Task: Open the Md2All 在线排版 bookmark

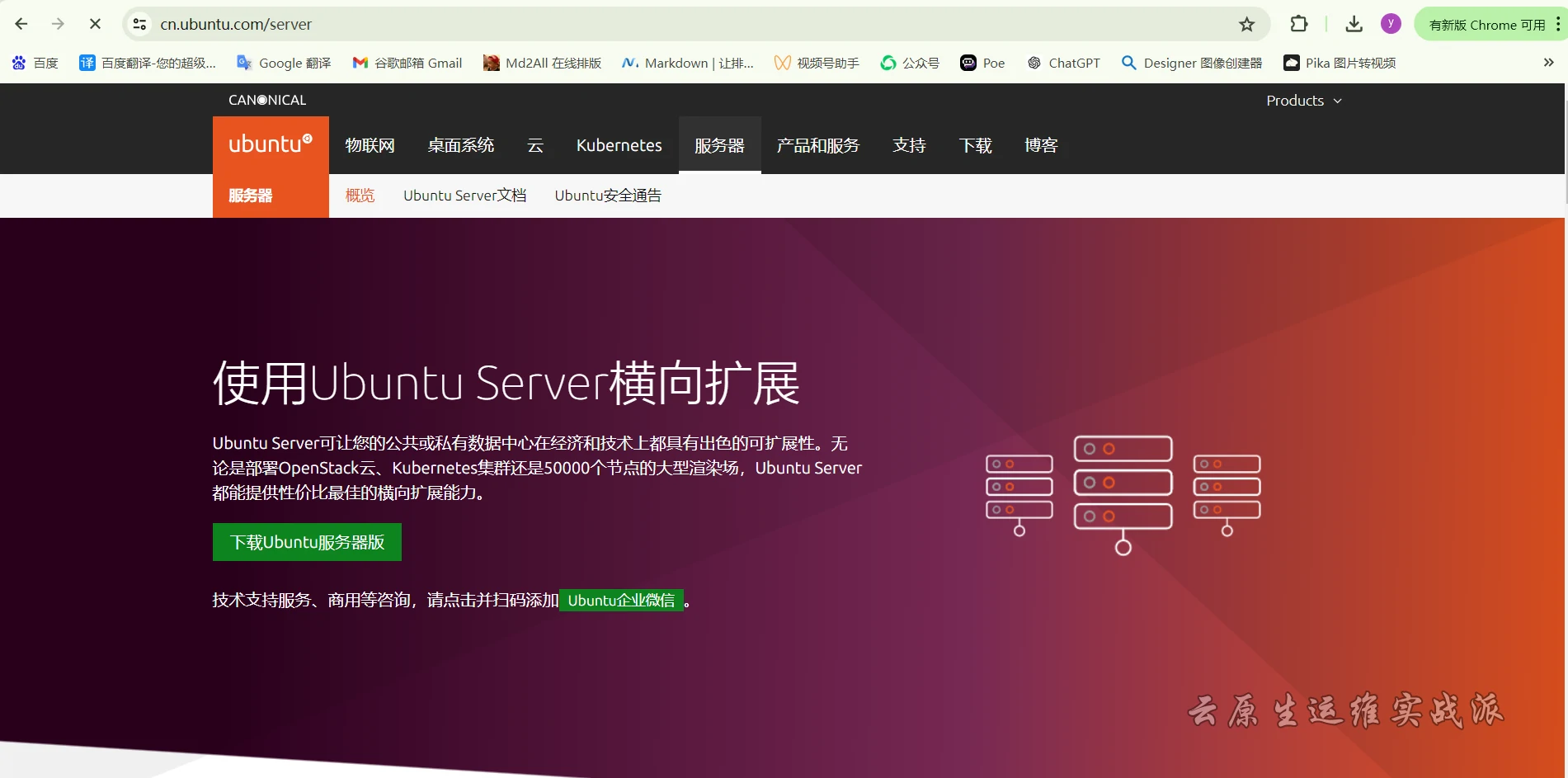Action: [x=542, y=63]
